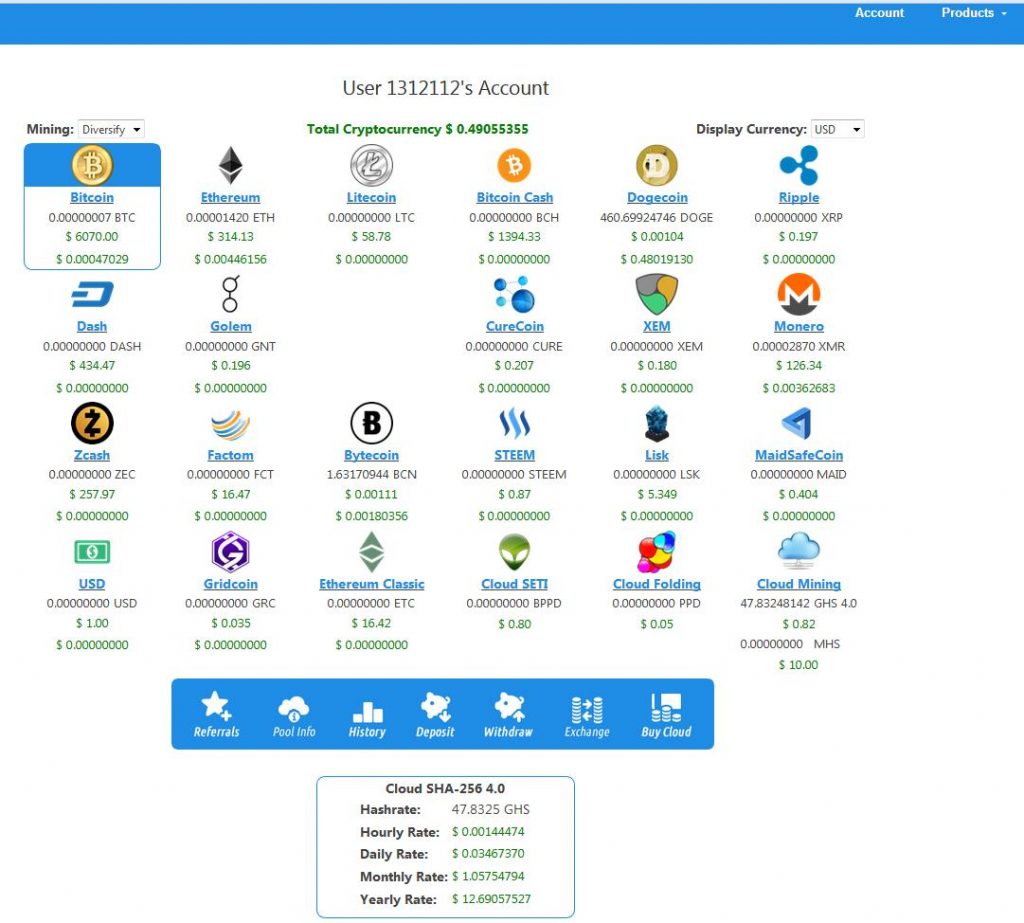Screen dimensions: 1024x923
Task: Open the Monero link
Action: click(799, 326)
